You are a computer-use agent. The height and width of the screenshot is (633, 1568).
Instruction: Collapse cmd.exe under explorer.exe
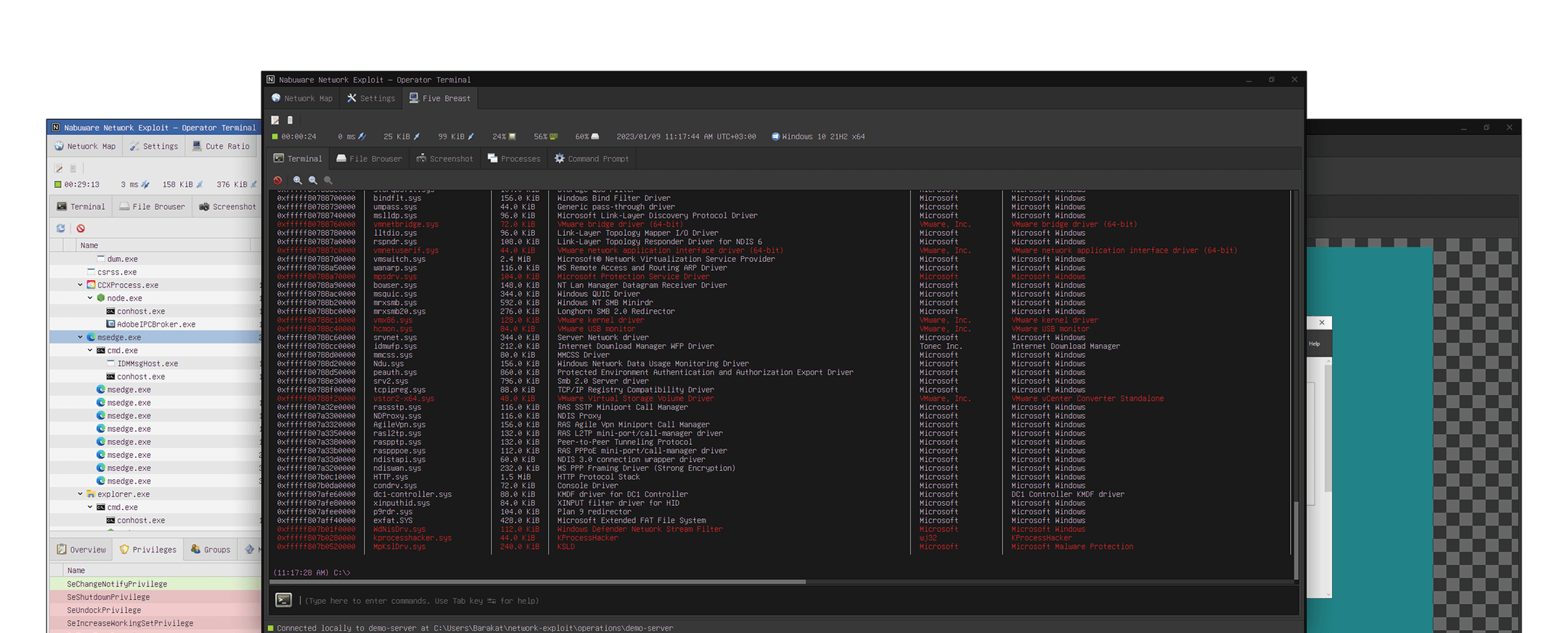[x=91, y=507]
